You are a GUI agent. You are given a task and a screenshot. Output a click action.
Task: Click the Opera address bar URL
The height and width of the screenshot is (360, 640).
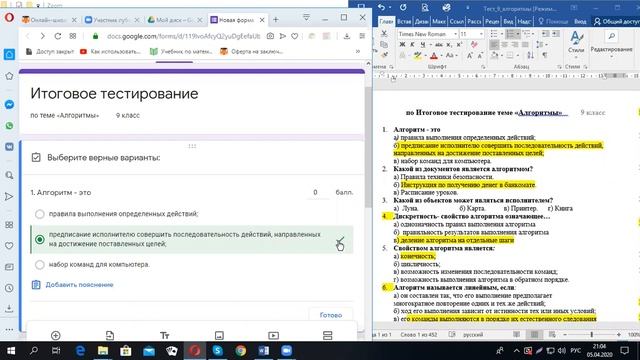tap(183, 36)
